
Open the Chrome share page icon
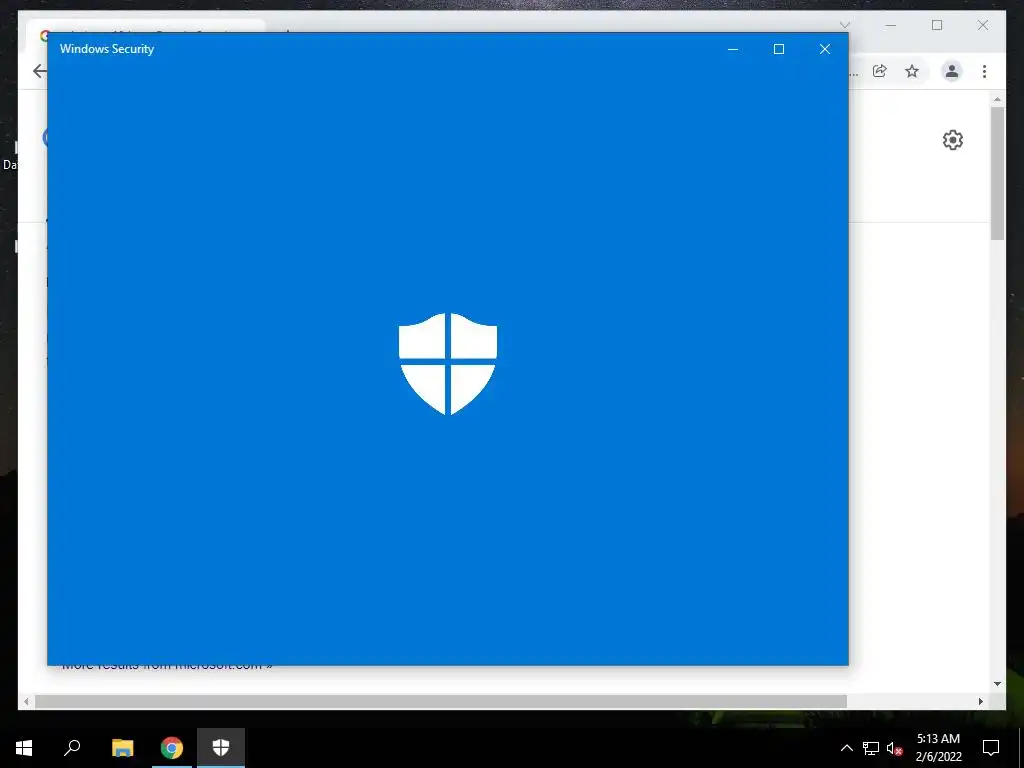point(880,71)
